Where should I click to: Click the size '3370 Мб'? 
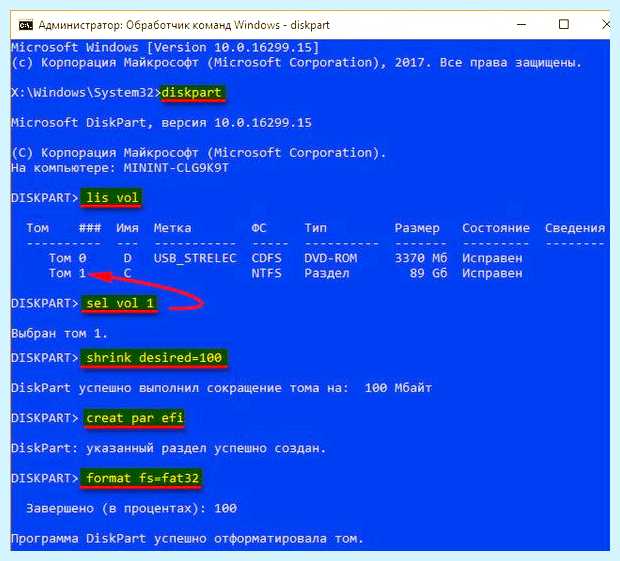421,258
